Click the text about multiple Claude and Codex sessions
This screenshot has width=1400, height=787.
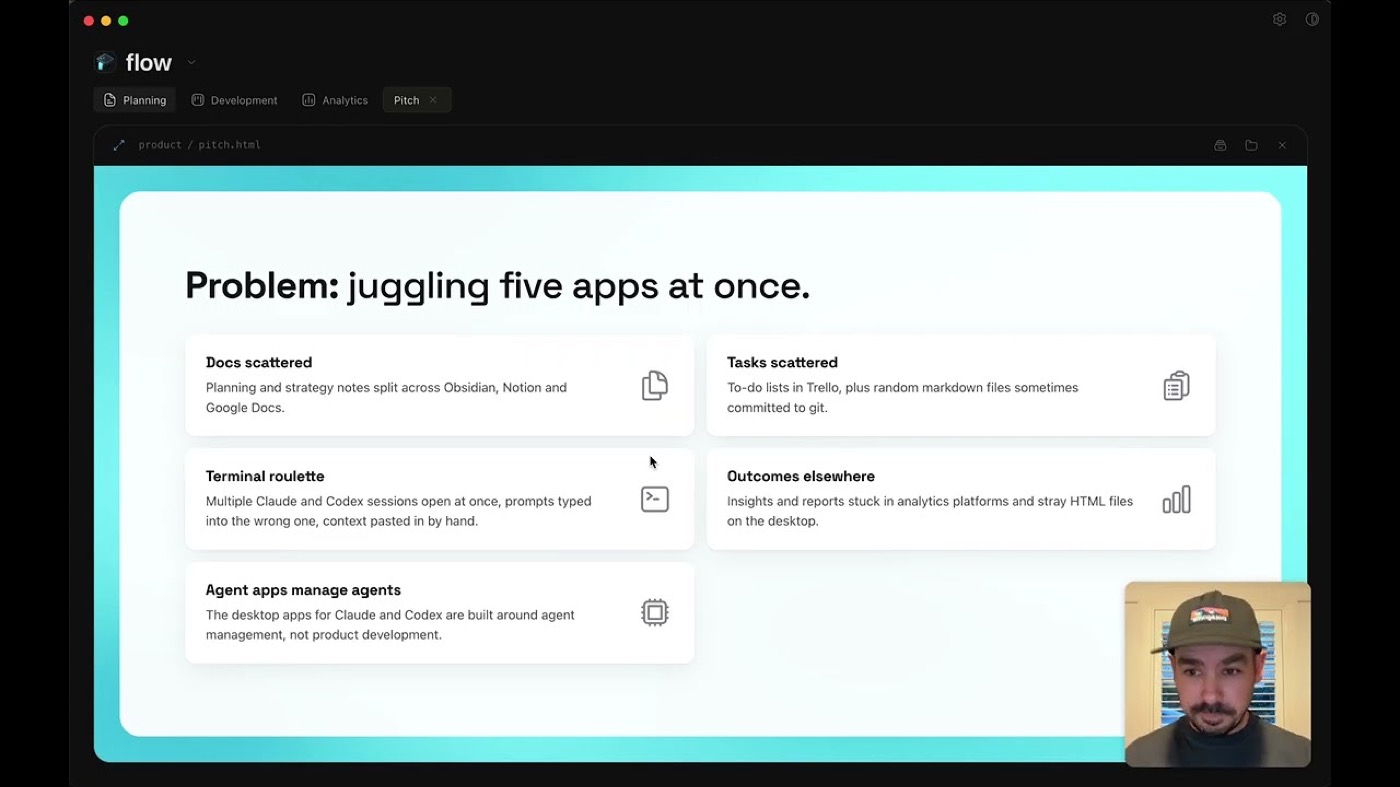click(x=398, y=511)
